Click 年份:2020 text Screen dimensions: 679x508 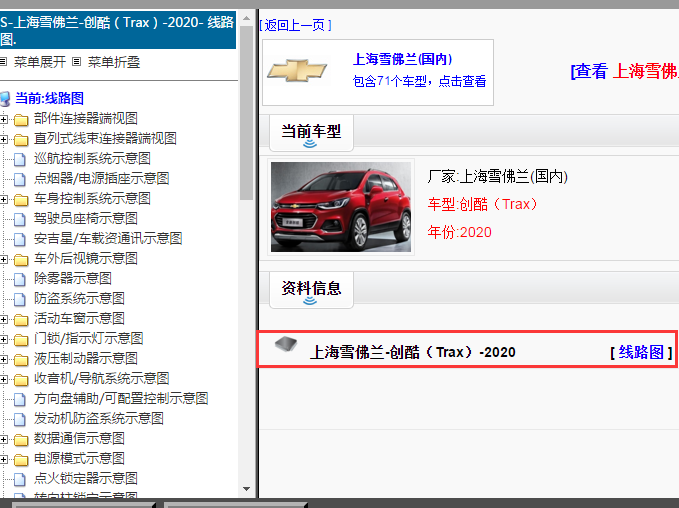click(x=459, y=232)
